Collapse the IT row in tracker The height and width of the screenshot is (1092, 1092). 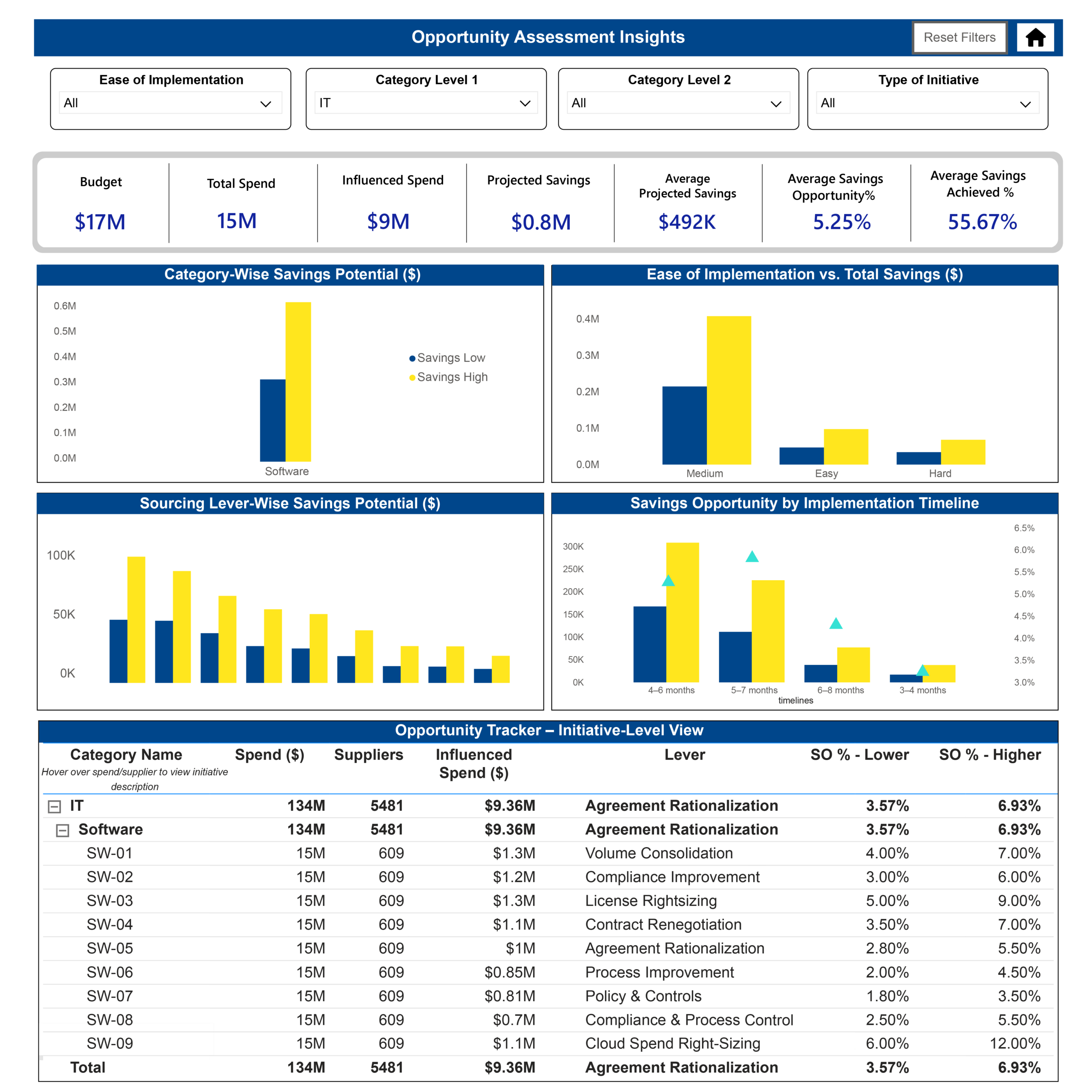(x=54, y=807)
